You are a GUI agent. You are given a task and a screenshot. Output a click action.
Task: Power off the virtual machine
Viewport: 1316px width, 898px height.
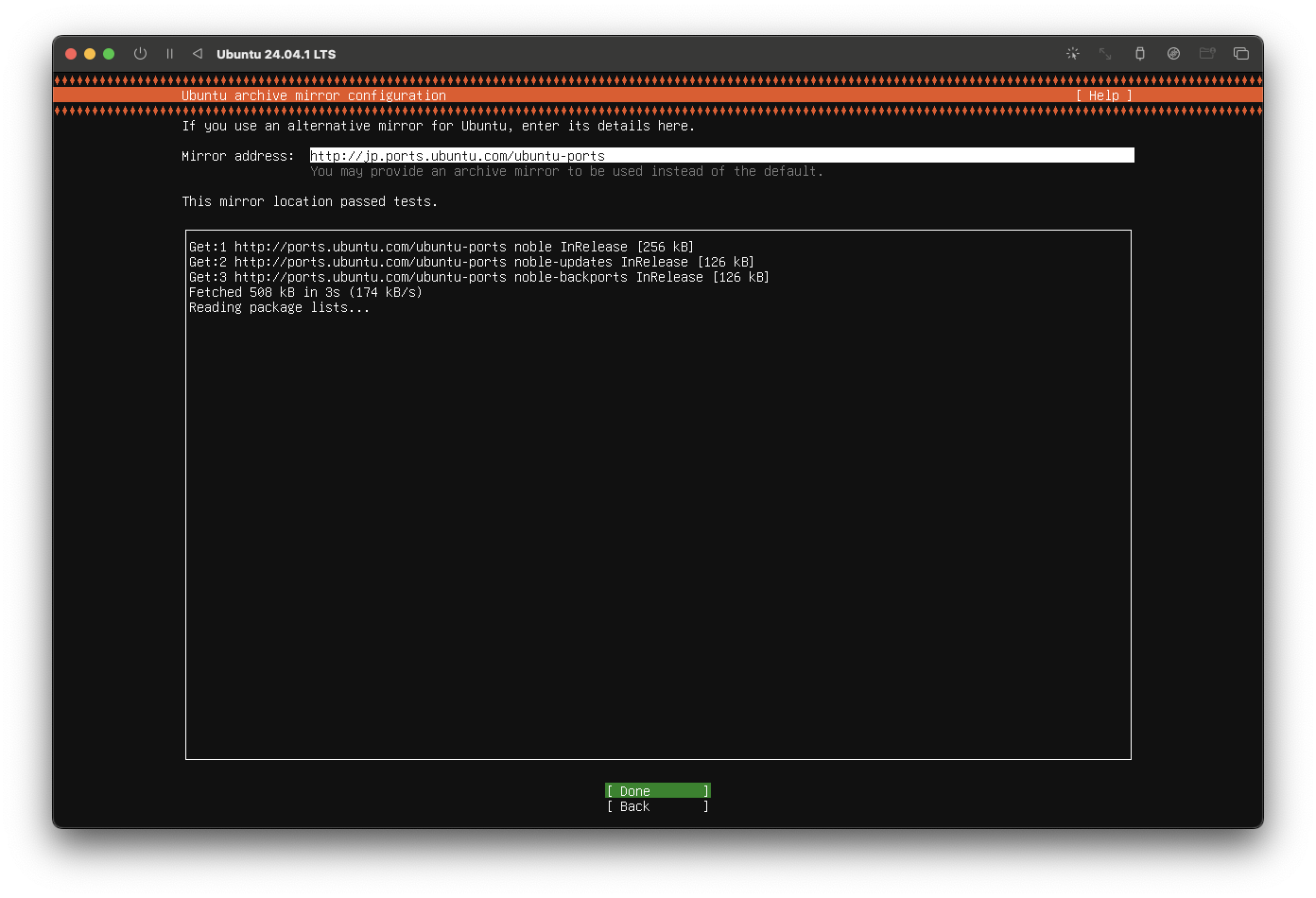[x=140, y=54]
